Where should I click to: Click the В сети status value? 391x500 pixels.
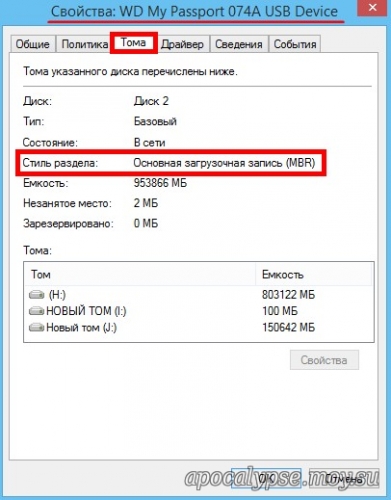[150, 143]
